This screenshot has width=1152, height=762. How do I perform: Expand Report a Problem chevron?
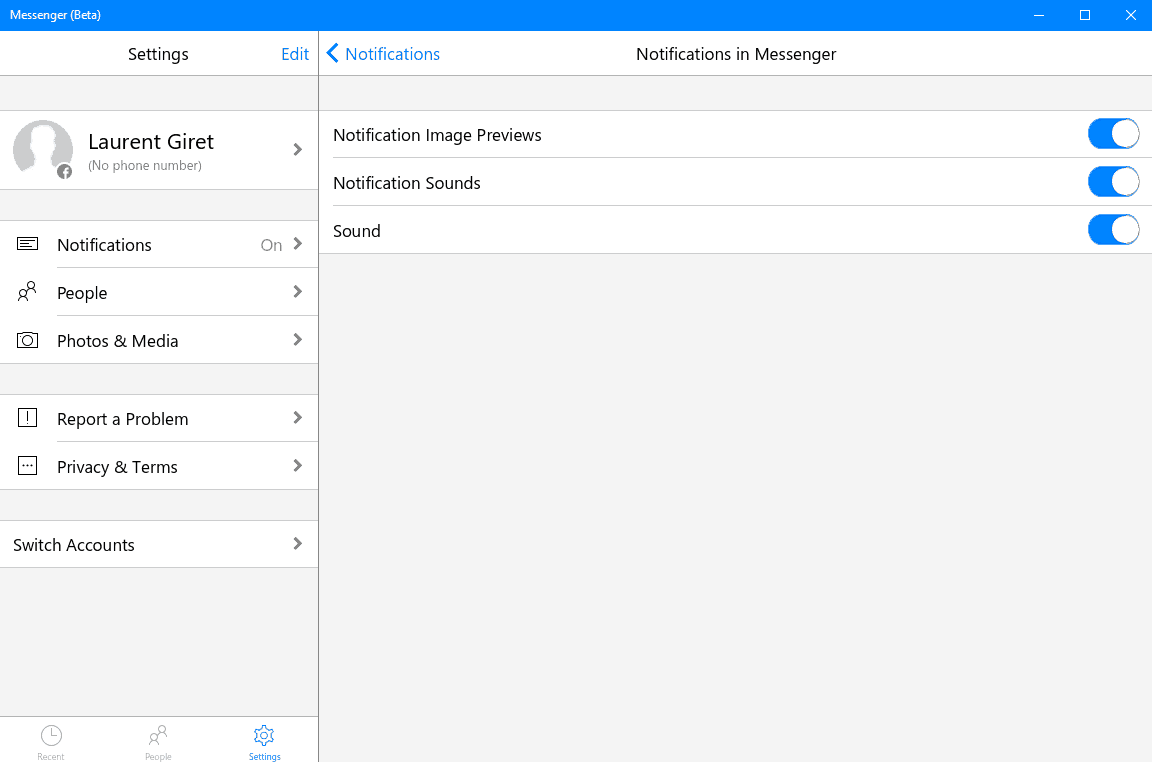point(298,417)
